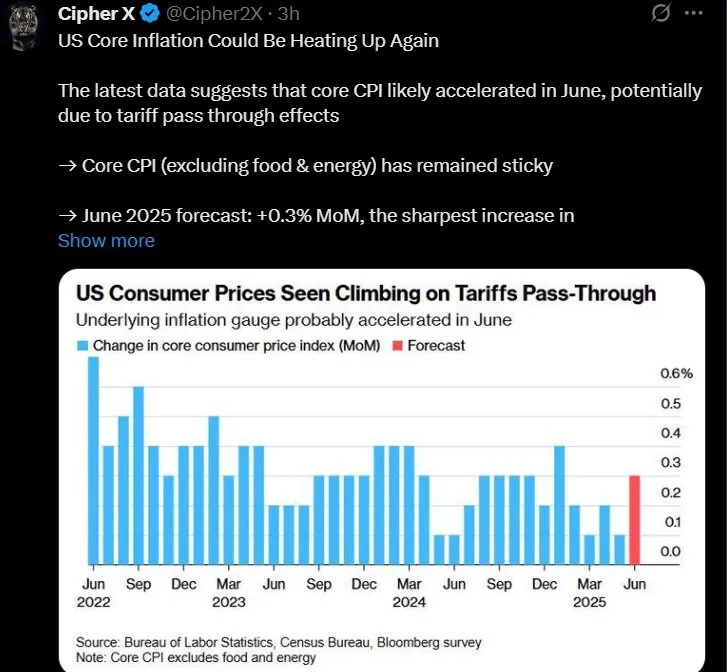The image size is (727, 672).
Task: Open the chart image headline text
Action: [x=366, y=294]
